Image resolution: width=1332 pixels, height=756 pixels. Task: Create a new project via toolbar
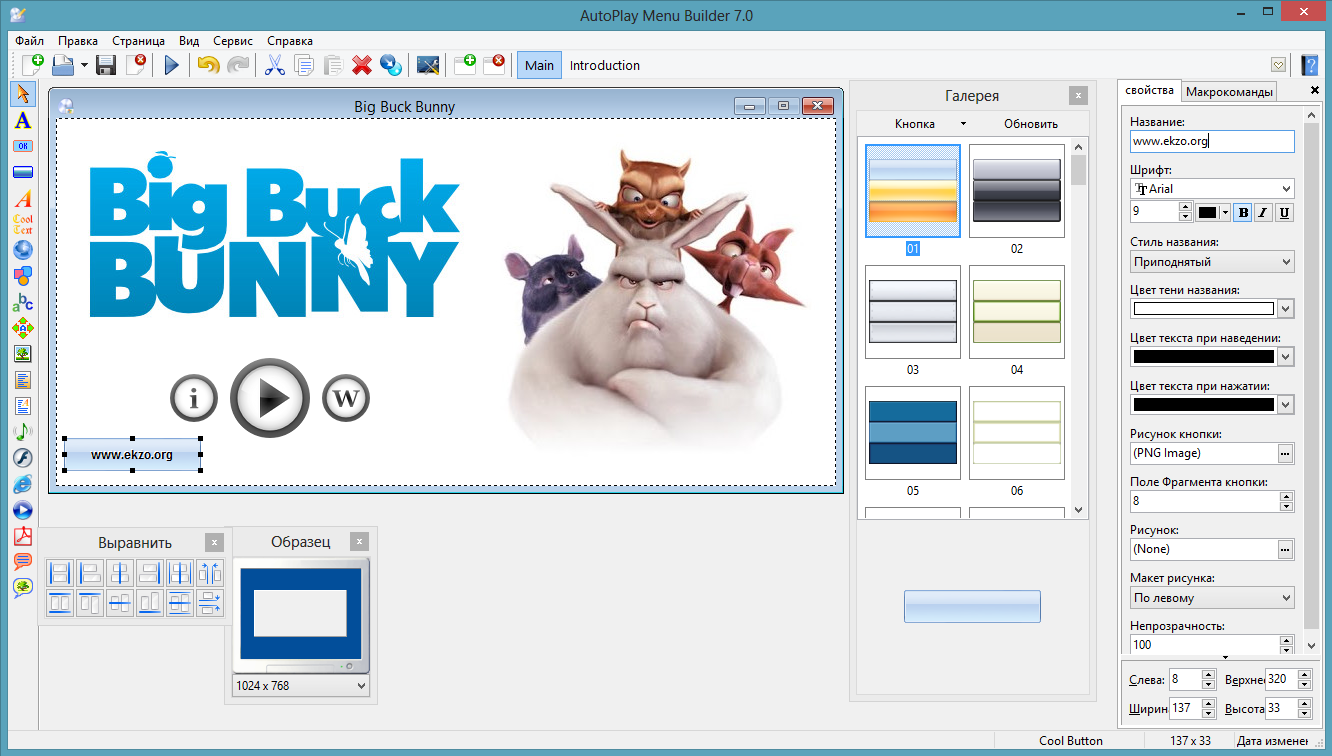(x=33, y=65)
